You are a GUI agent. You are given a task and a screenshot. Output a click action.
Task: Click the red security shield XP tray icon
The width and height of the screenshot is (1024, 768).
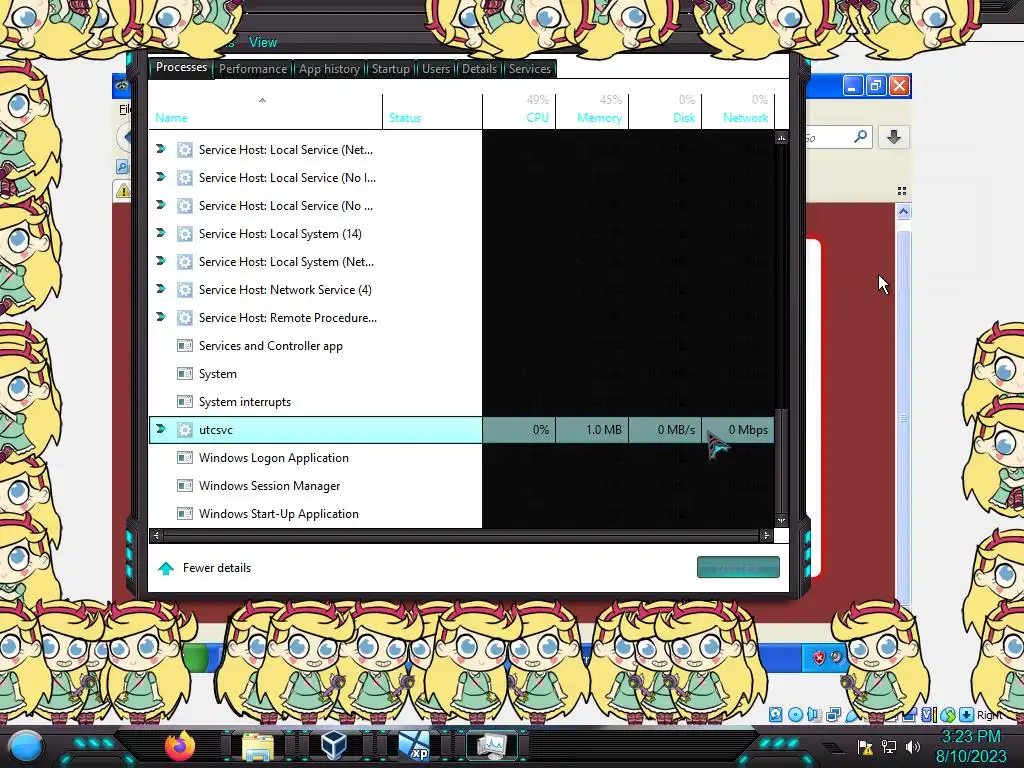pyautogui.click(x=818, y=658)
